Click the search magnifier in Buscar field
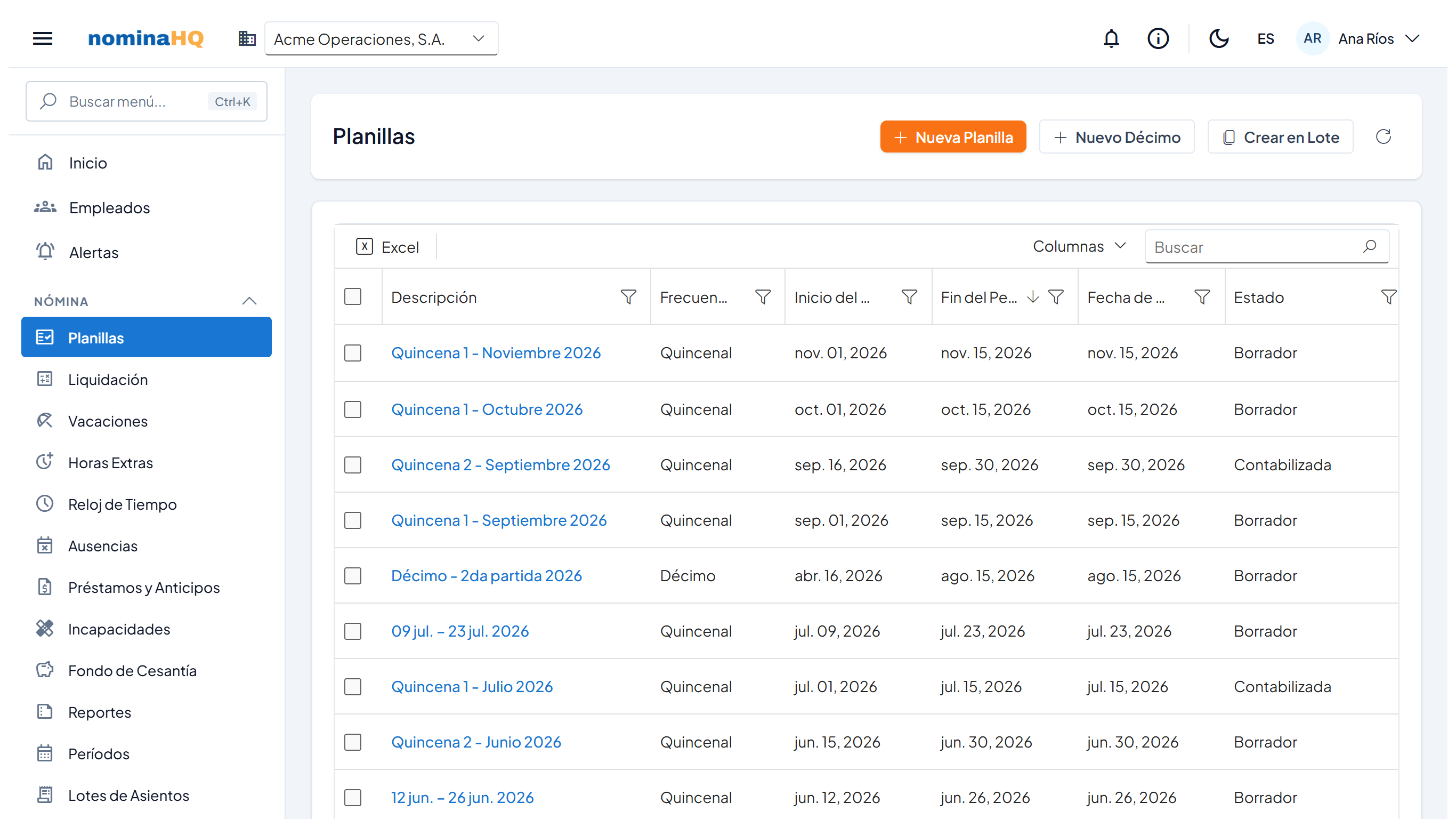 [1370, 246]
